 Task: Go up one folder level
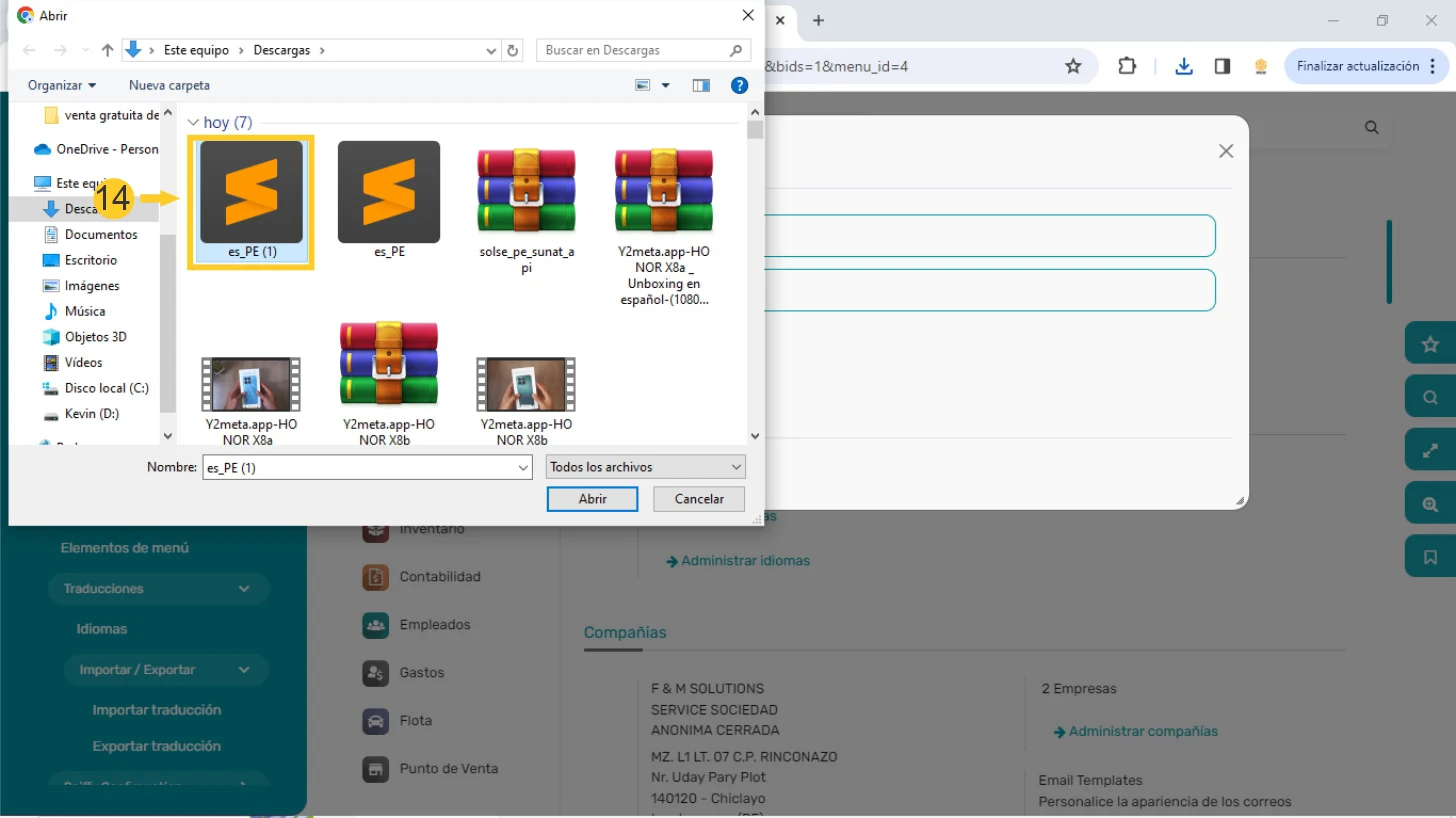107,50
